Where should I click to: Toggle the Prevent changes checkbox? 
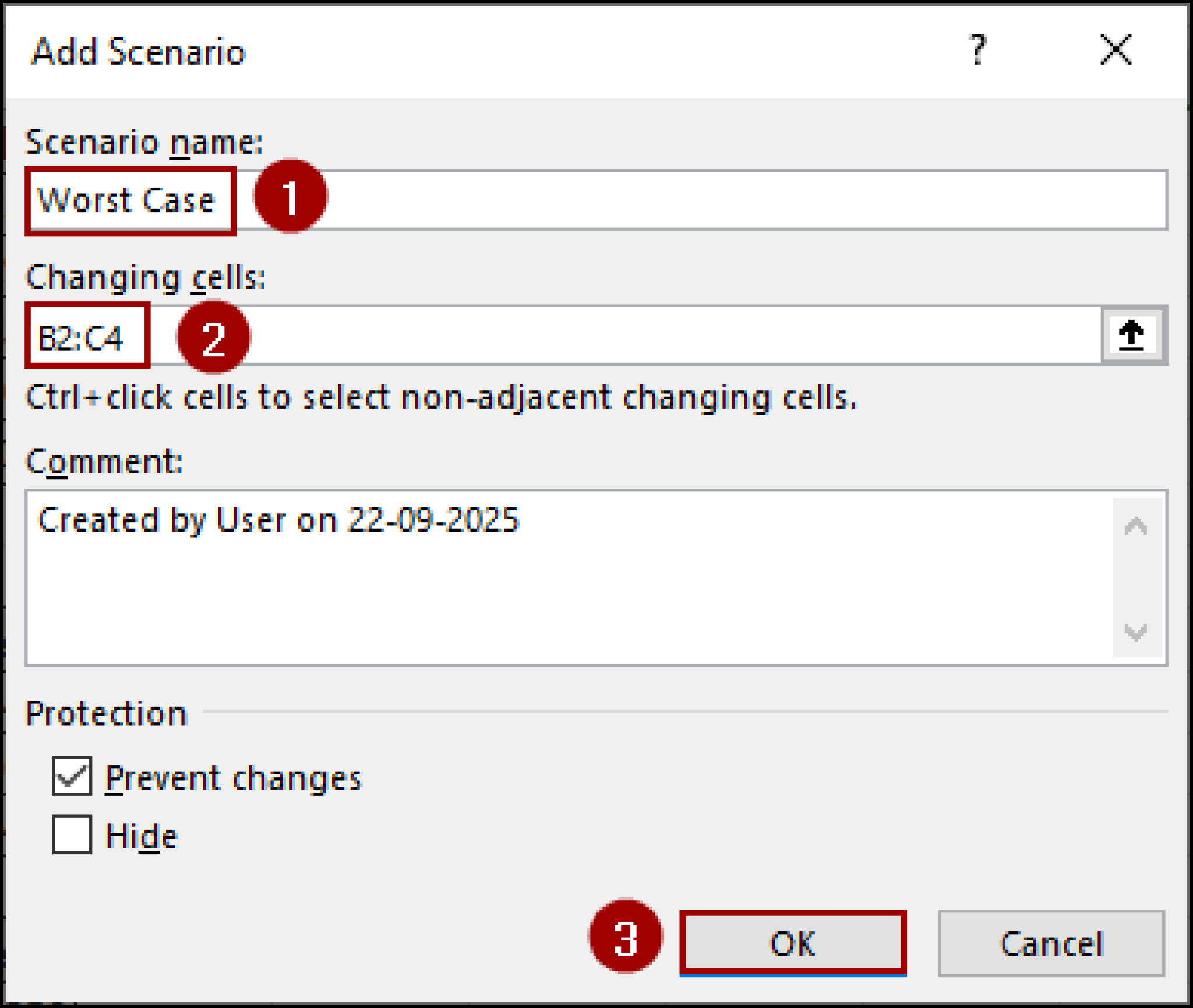(x=72, y=776)
